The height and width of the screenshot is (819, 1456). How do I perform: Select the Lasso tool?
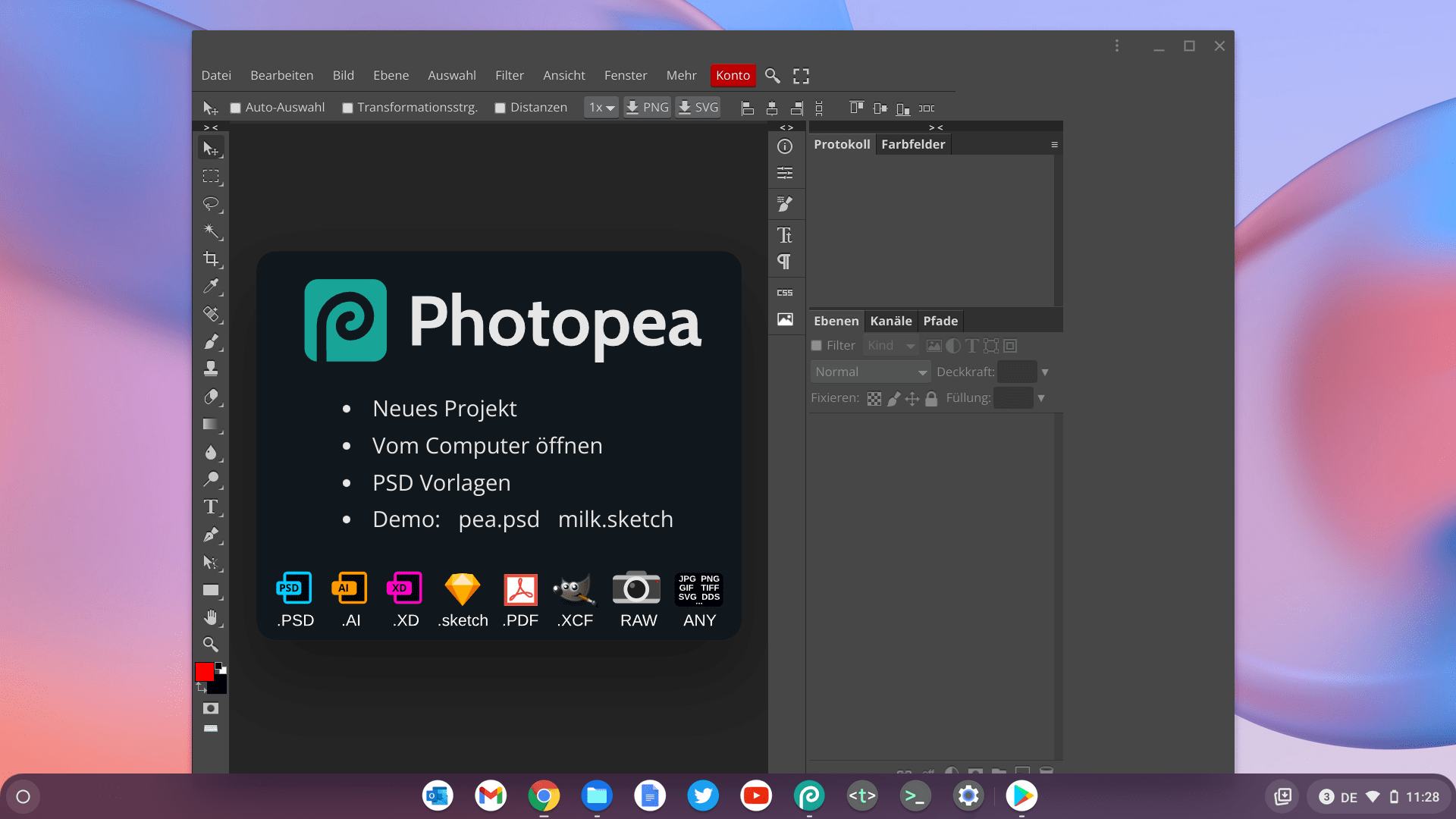(211, 204)
